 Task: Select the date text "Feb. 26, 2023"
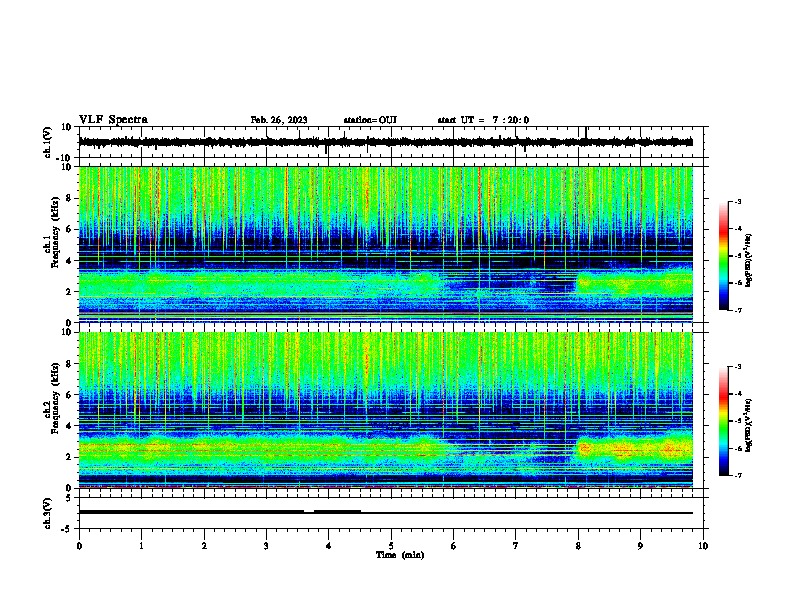(x=279, y=120)
